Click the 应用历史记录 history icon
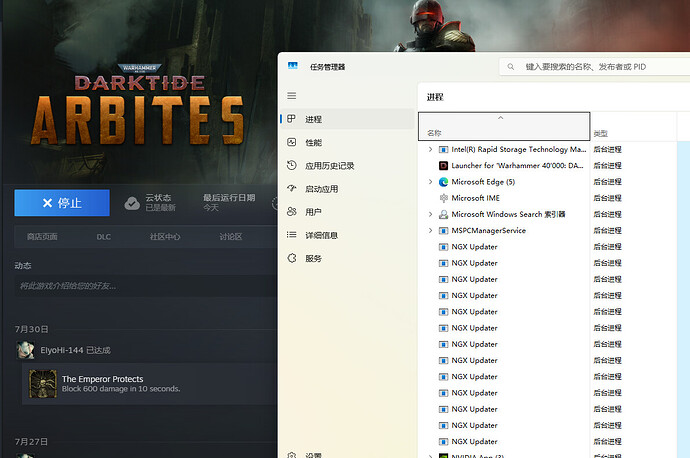690x458 pixels. click(x=291, y=165)
